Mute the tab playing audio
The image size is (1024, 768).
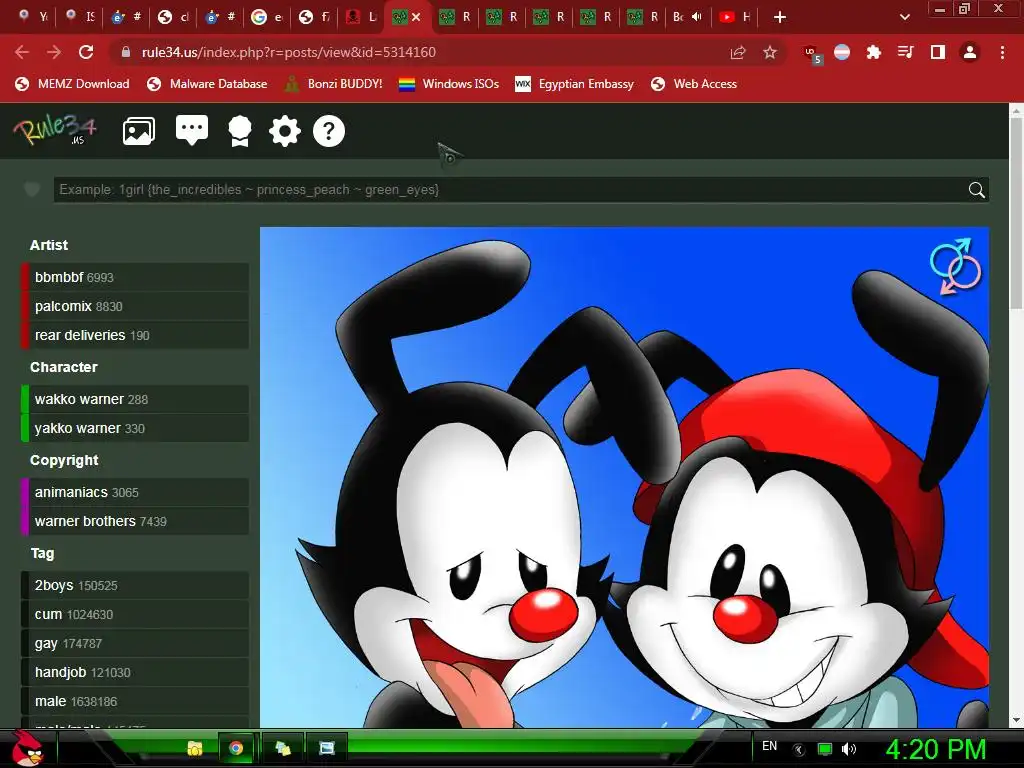[x=697, y=17]
